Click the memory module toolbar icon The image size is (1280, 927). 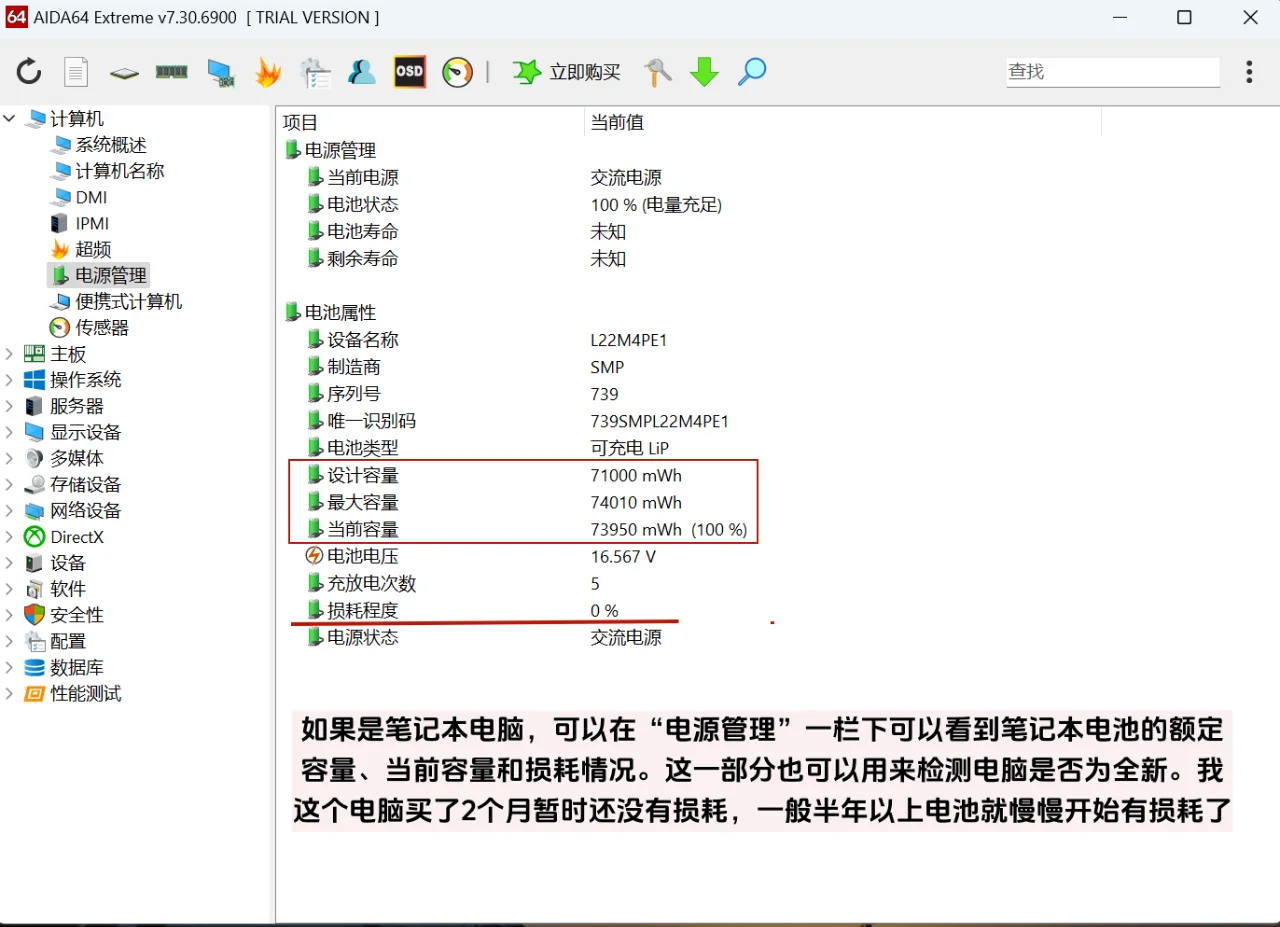point(172,72)
